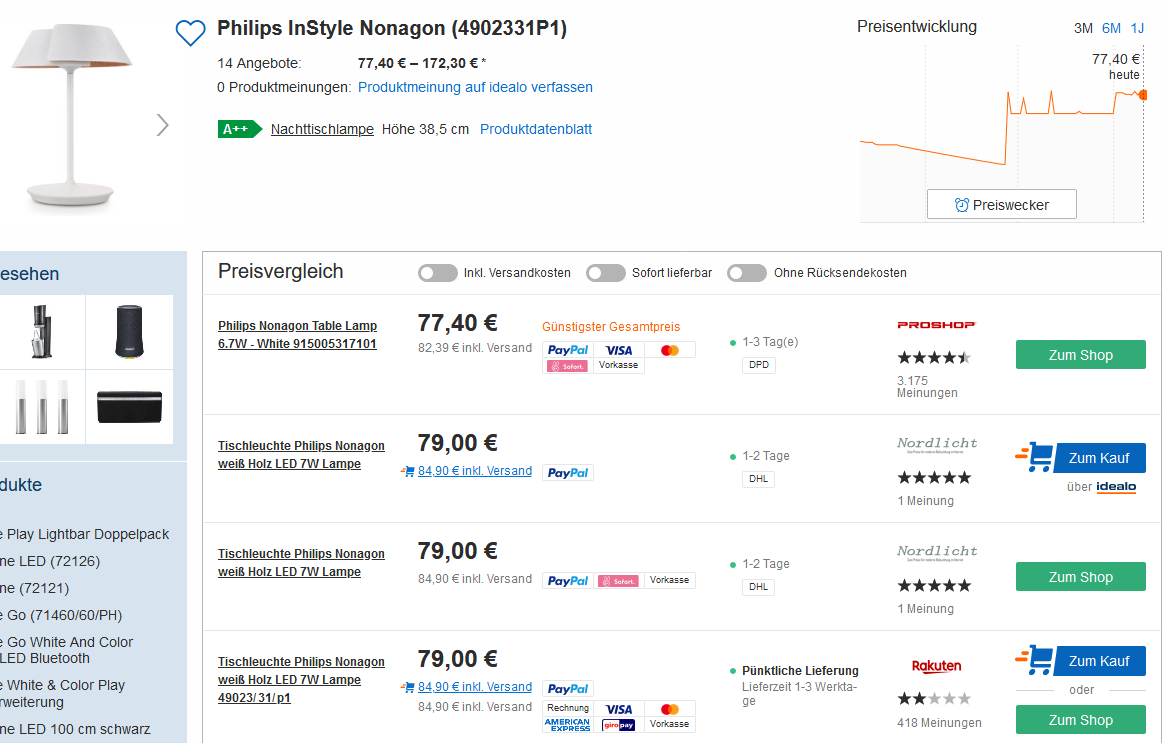Click Zum Shop for the Proshop offer
The width and height of the screenshot is (1162, 743).
point(1080,355)
